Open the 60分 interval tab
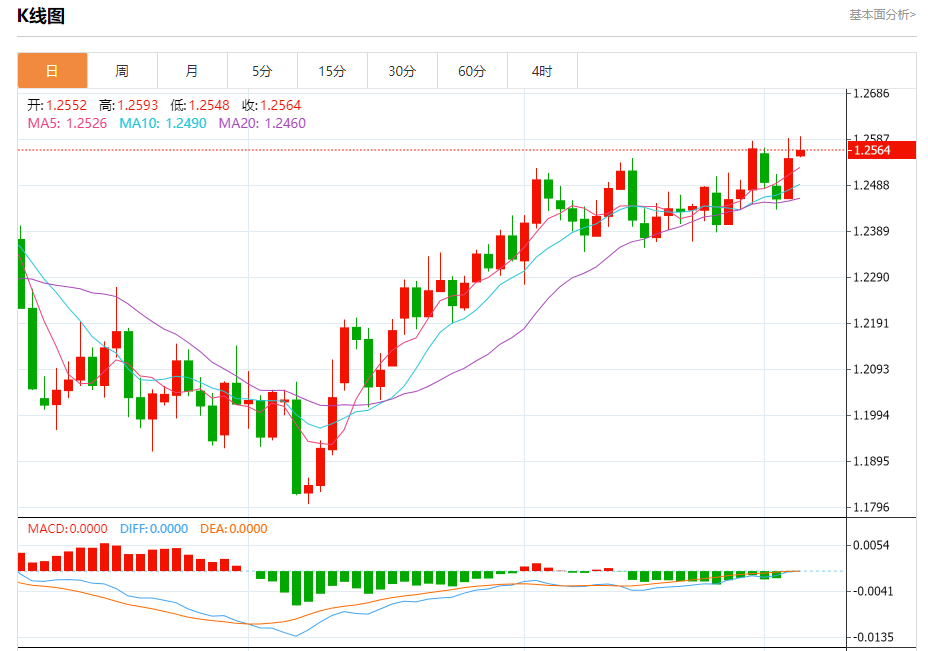 (472, 71)
